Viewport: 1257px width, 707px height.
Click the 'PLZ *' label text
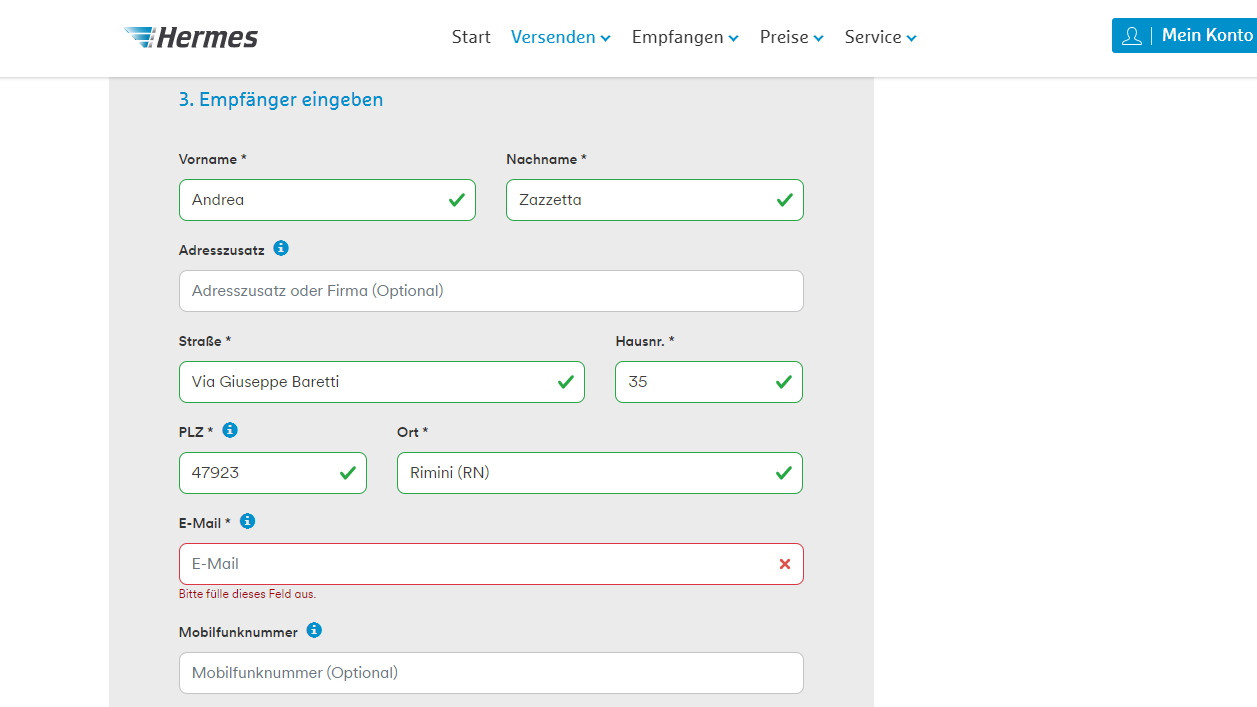pos(196,432)
